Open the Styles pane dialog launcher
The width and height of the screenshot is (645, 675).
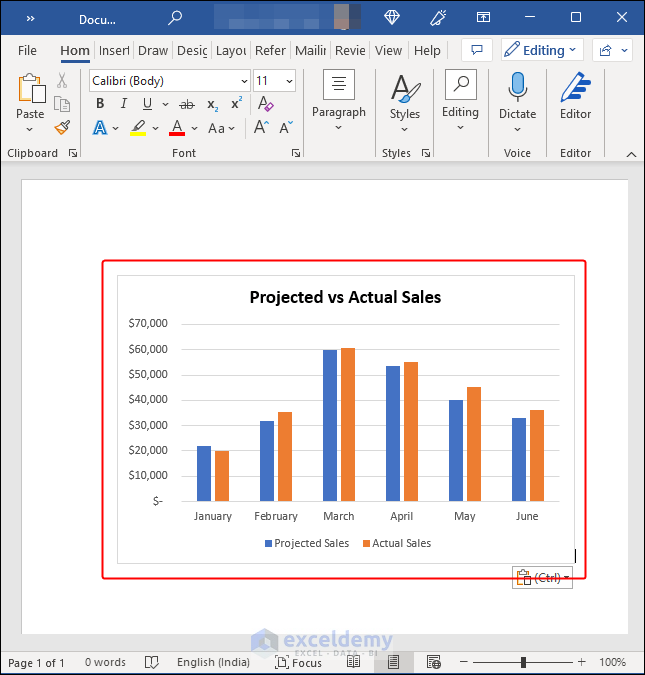426,153
